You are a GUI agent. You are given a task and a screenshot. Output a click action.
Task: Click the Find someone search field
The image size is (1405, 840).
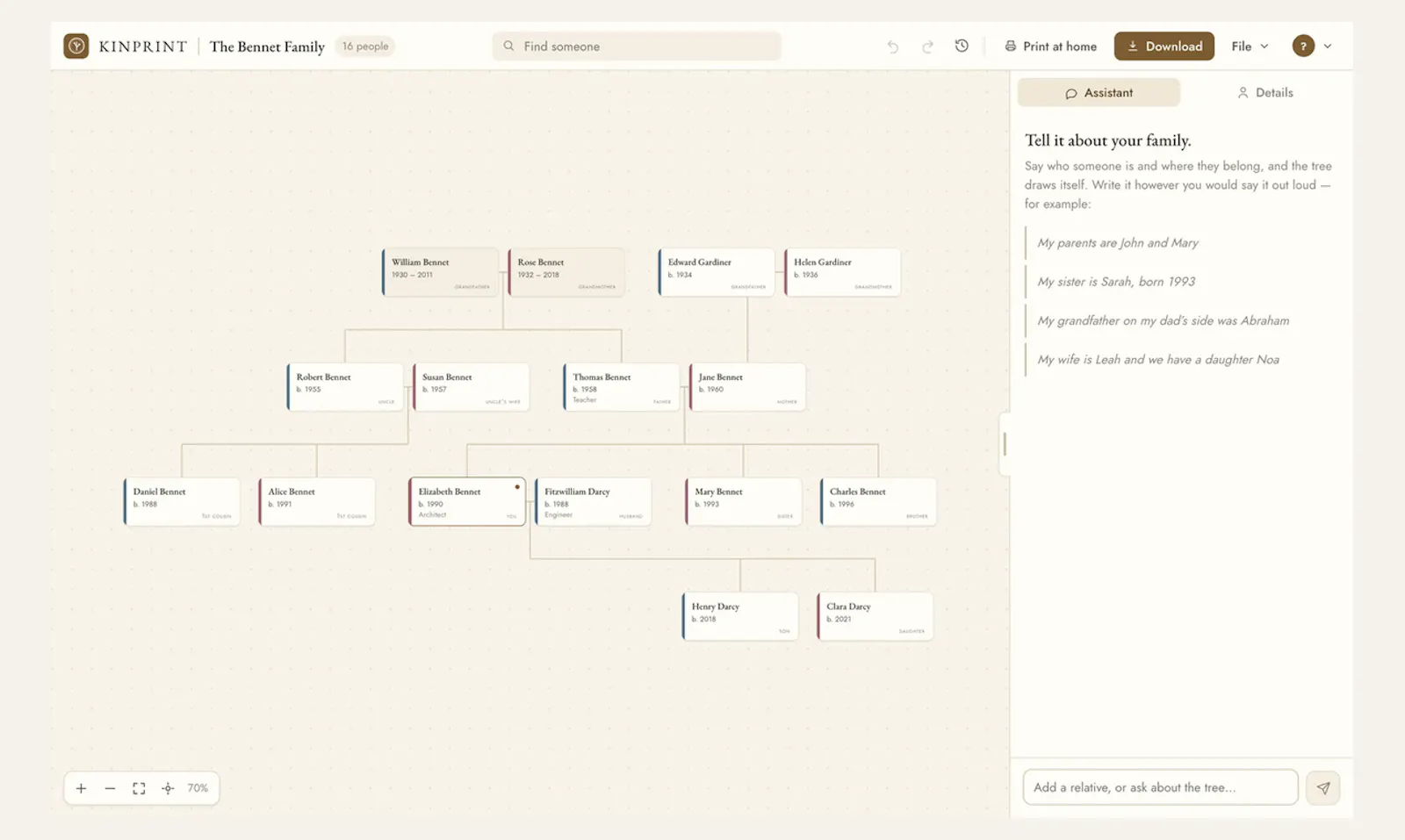coord(637,46)
